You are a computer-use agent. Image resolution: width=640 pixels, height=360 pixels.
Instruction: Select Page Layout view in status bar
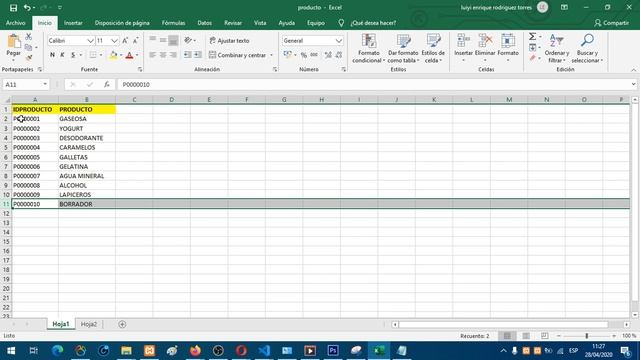coord(526,336)
